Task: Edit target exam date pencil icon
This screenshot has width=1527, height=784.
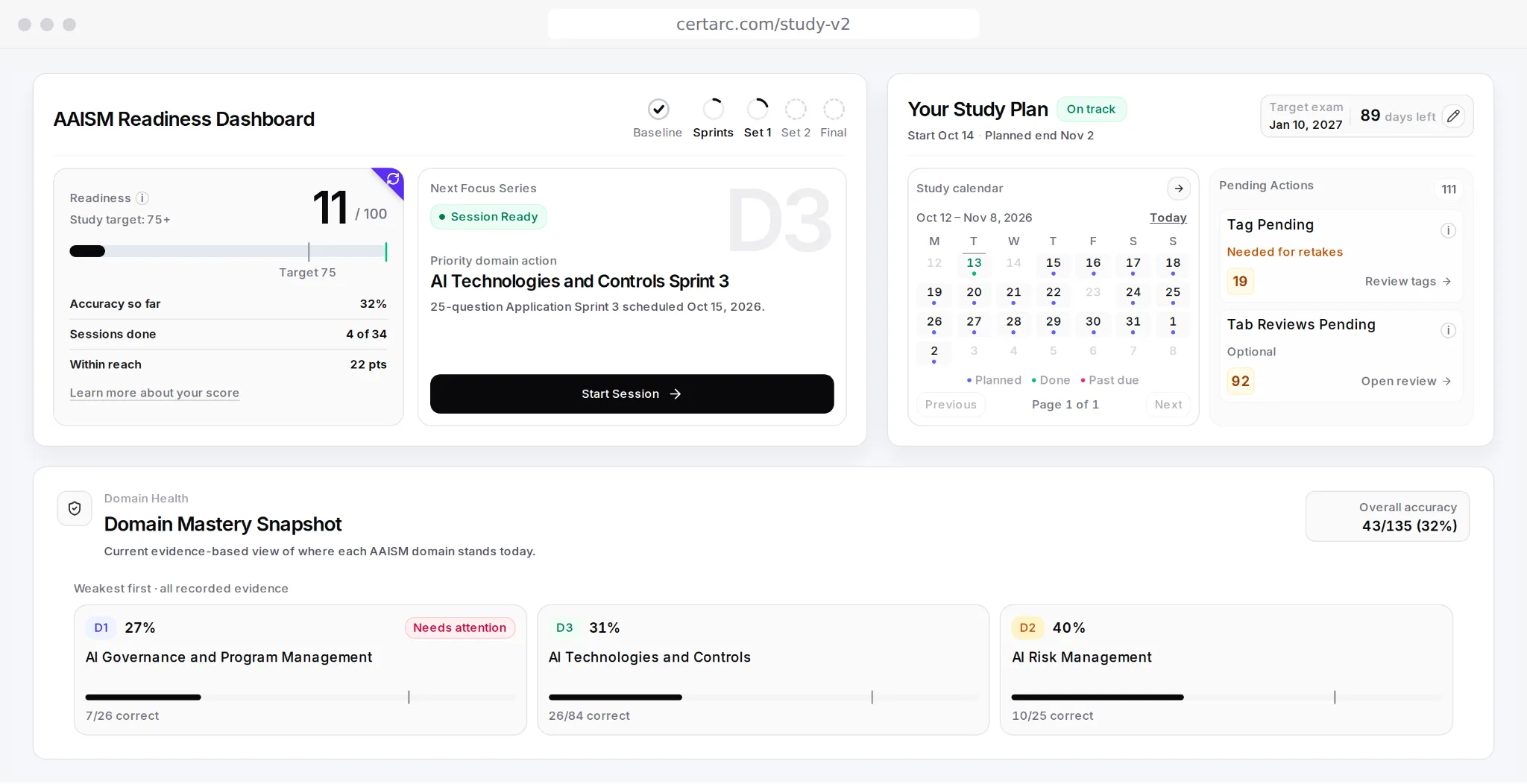Action: [x=1453, y=116]
